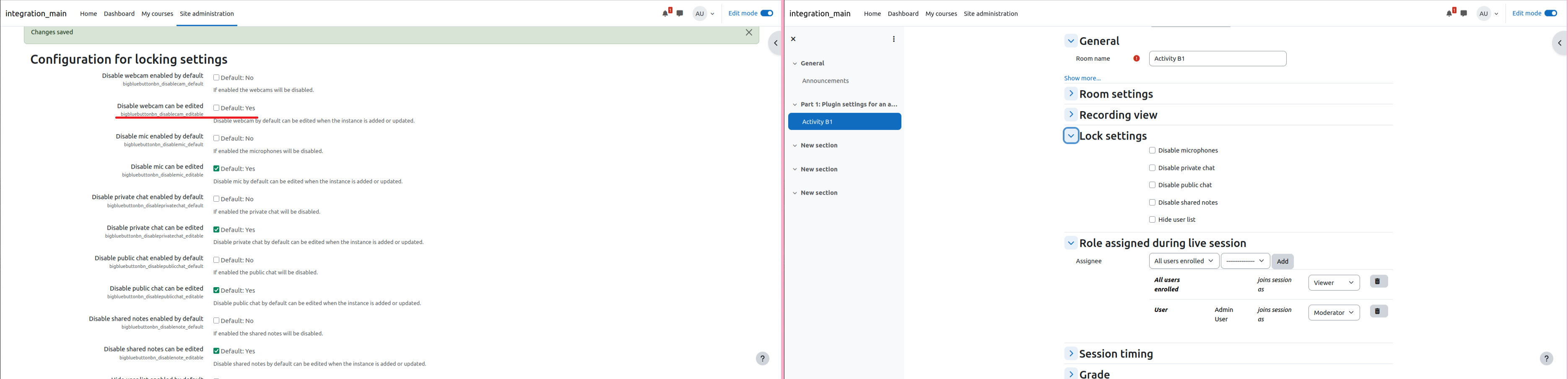The image size is (1568, 379).
Task: Expand the Recording view section
Action: (1071, 114)
